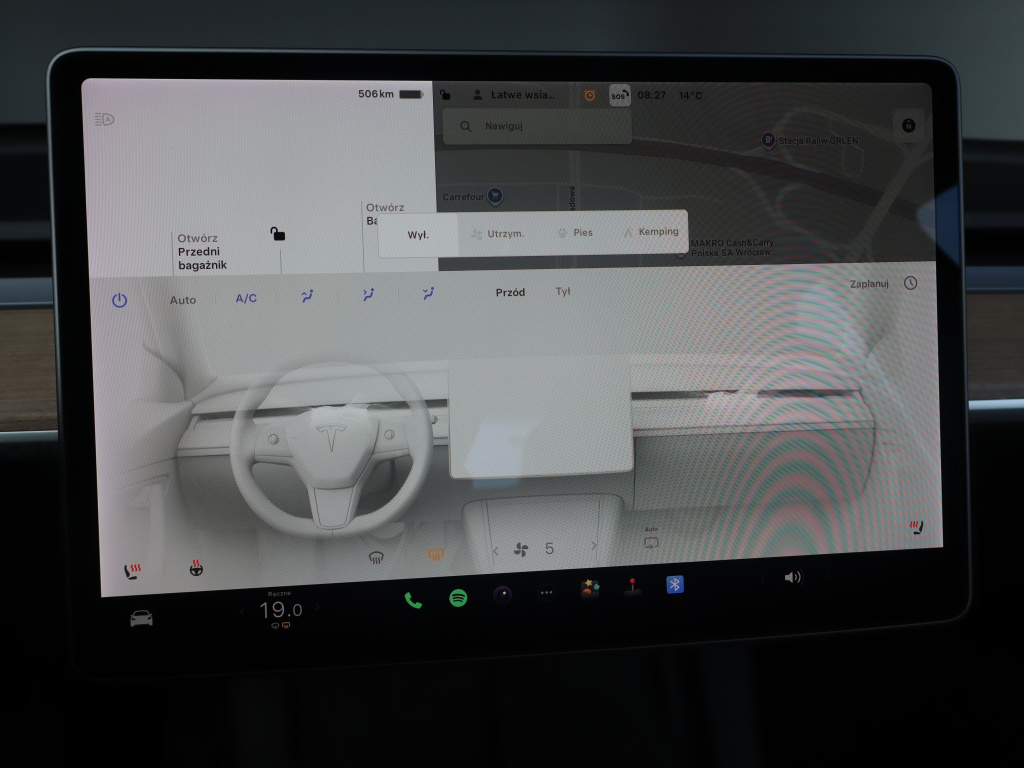This screenshot has height=768, width=1024.
Task: Tap the Nawiguj search field
Action: point(537,126)
